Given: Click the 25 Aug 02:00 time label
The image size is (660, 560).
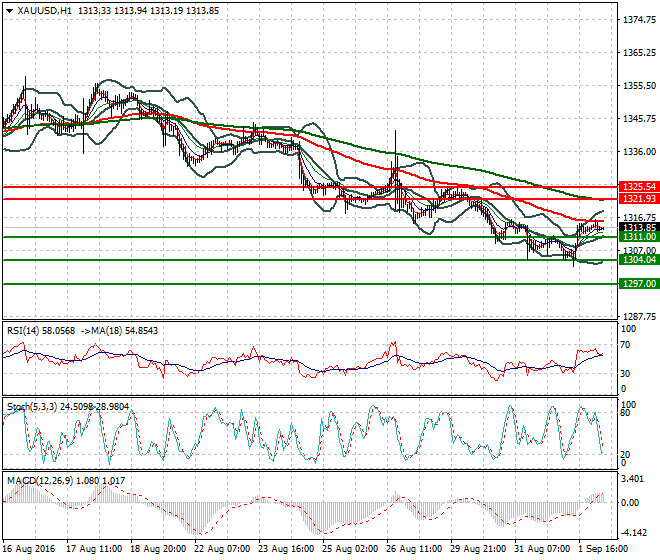Looking at the screenshot, I should point(350,549).
